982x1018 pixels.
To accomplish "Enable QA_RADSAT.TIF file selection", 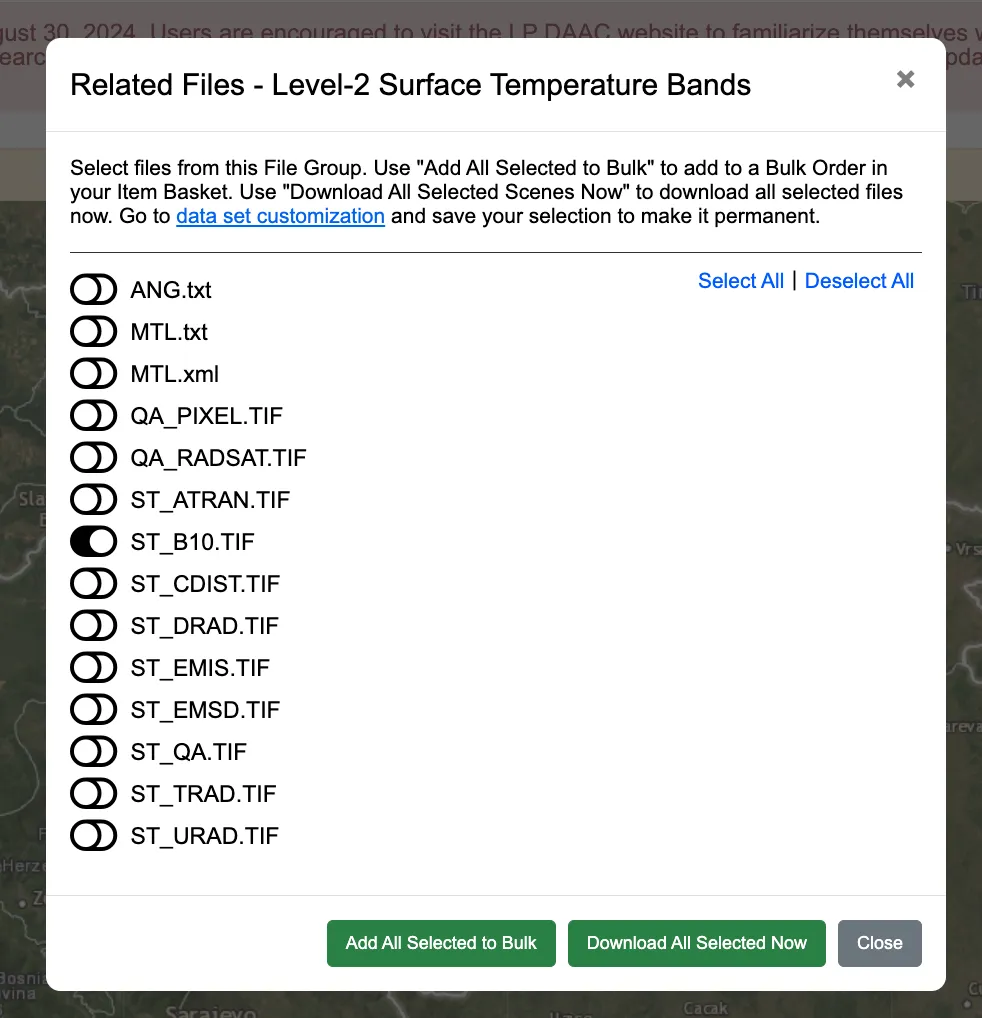I will pyautogui.click(x=93, y=458).
